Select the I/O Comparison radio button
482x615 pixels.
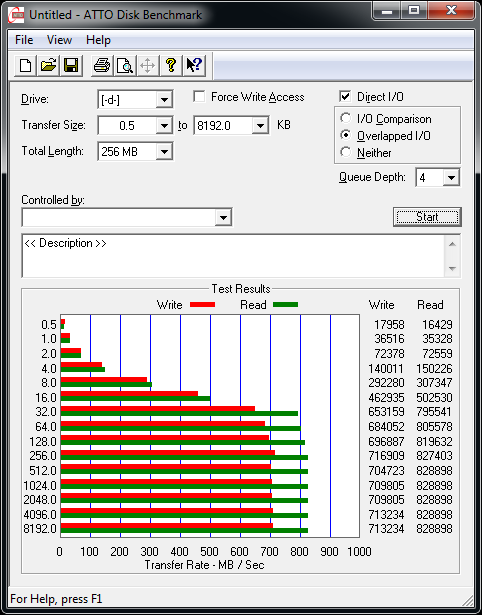coord(346,118)
